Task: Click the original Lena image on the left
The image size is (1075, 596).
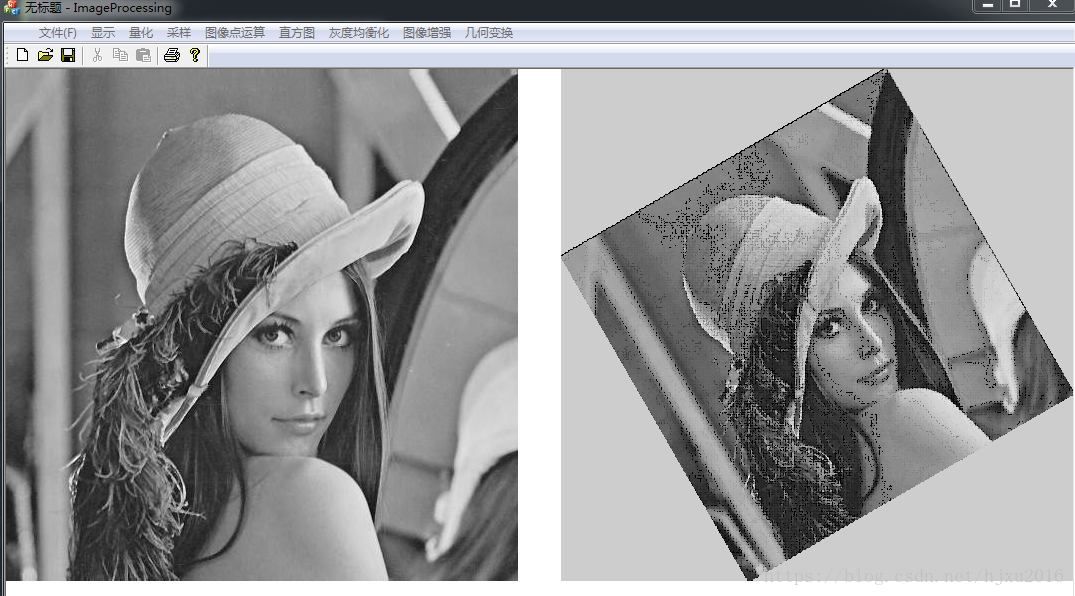Action: pos(261,324)
